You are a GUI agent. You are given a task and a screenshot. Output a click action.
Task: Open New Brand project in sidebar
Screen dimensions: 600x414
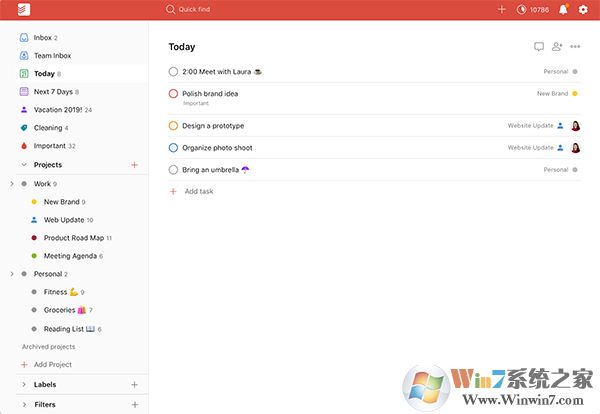[64, 202]
